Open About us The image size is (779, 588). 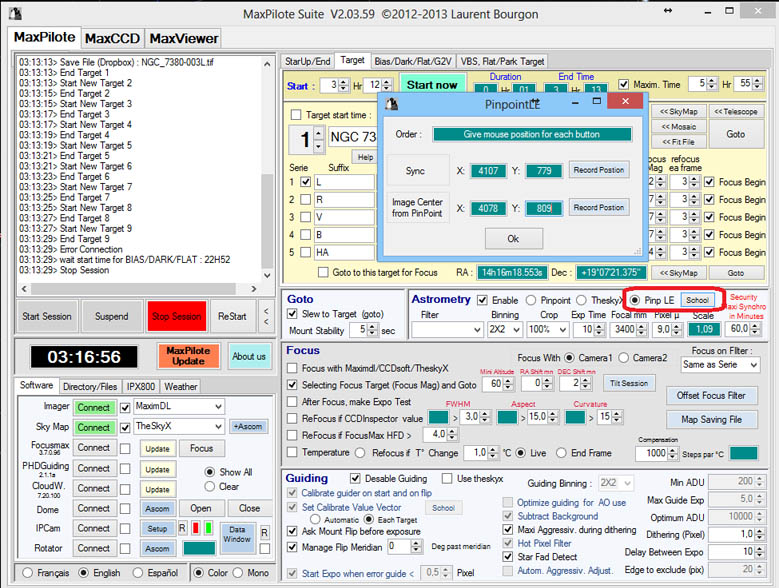(249, 356)
